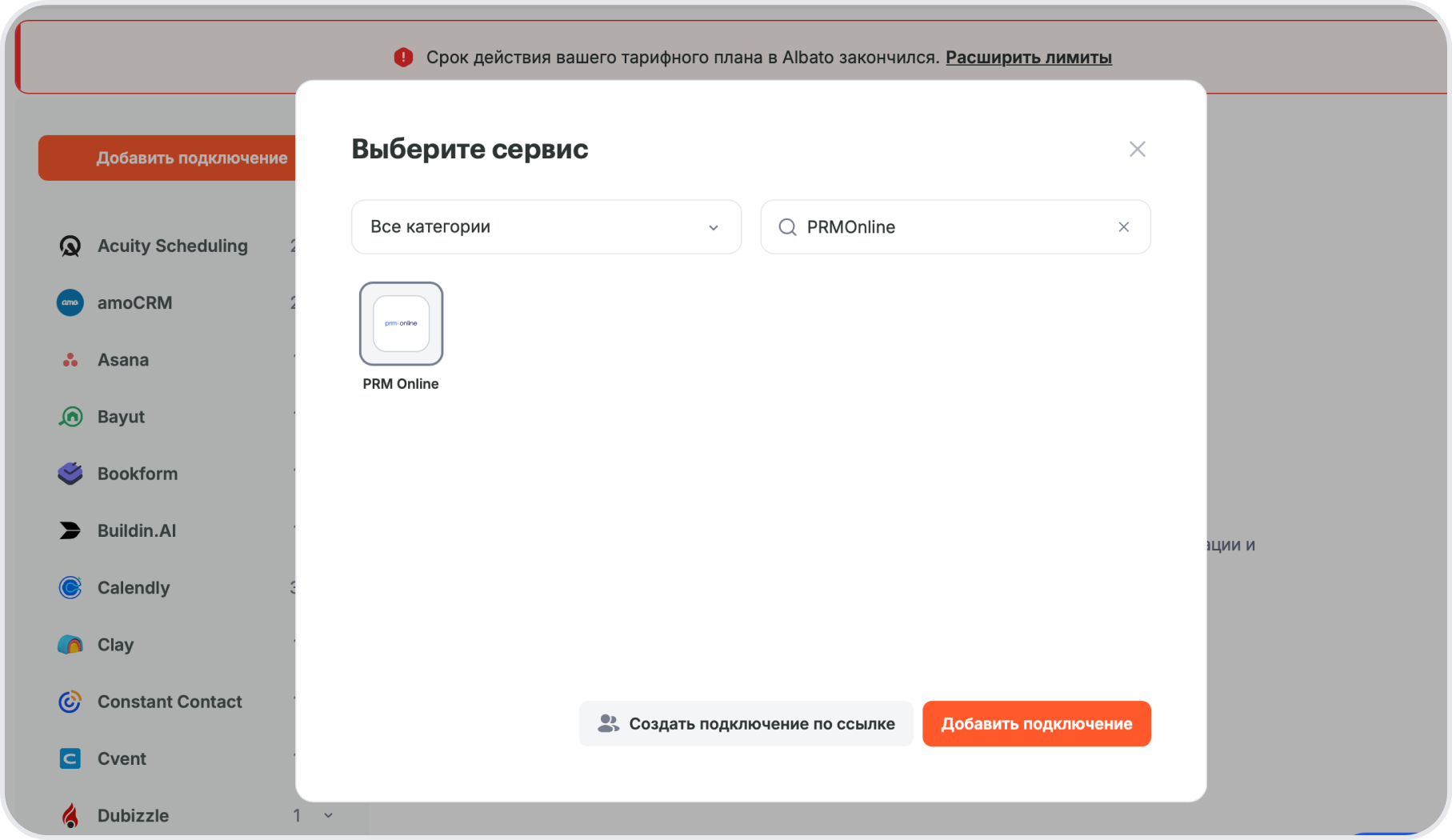Click the Acuity Scheduling icon
The image size is (1452, 840).
[x=70, y=246]
